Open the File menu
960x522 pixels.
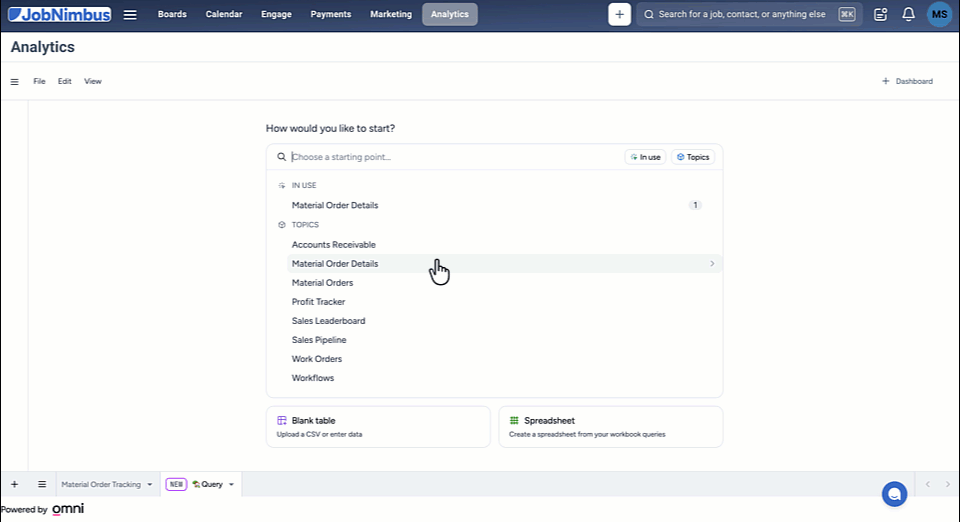(39, 81)
